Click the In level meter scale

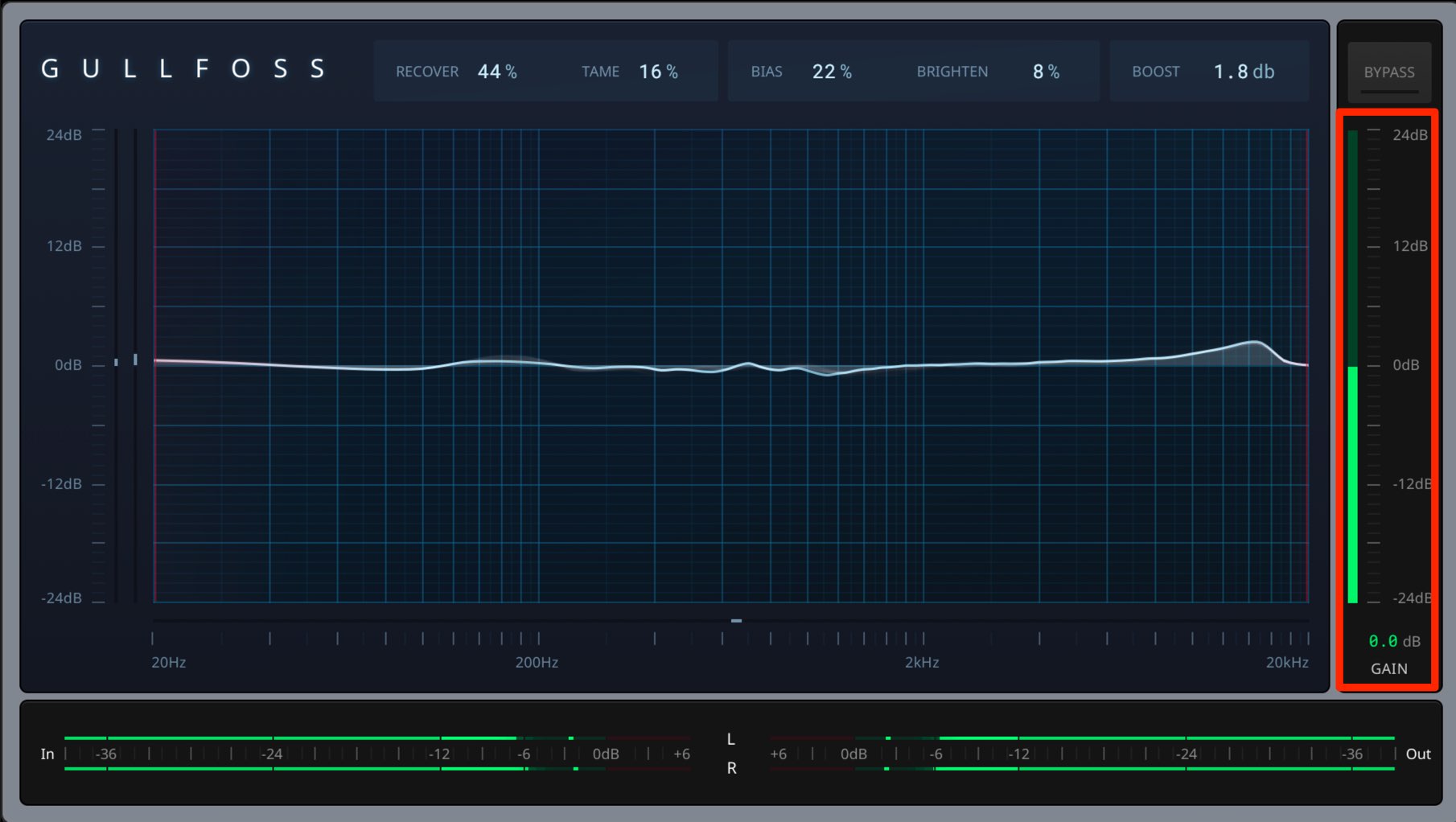pos(376,754)
